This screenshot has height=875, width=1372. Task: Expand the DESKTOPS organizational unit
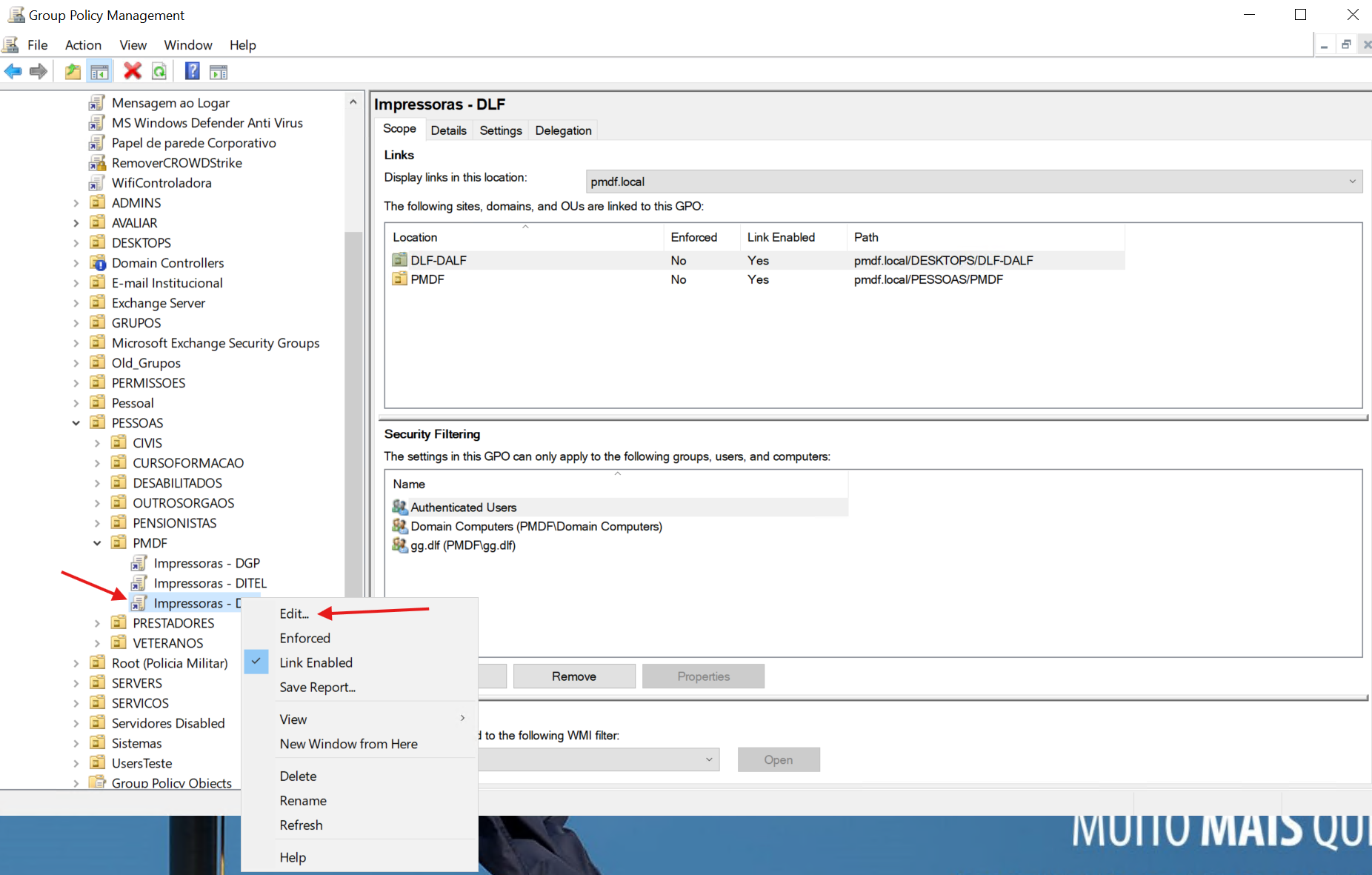pyautogui.click(x=76, y=243)
